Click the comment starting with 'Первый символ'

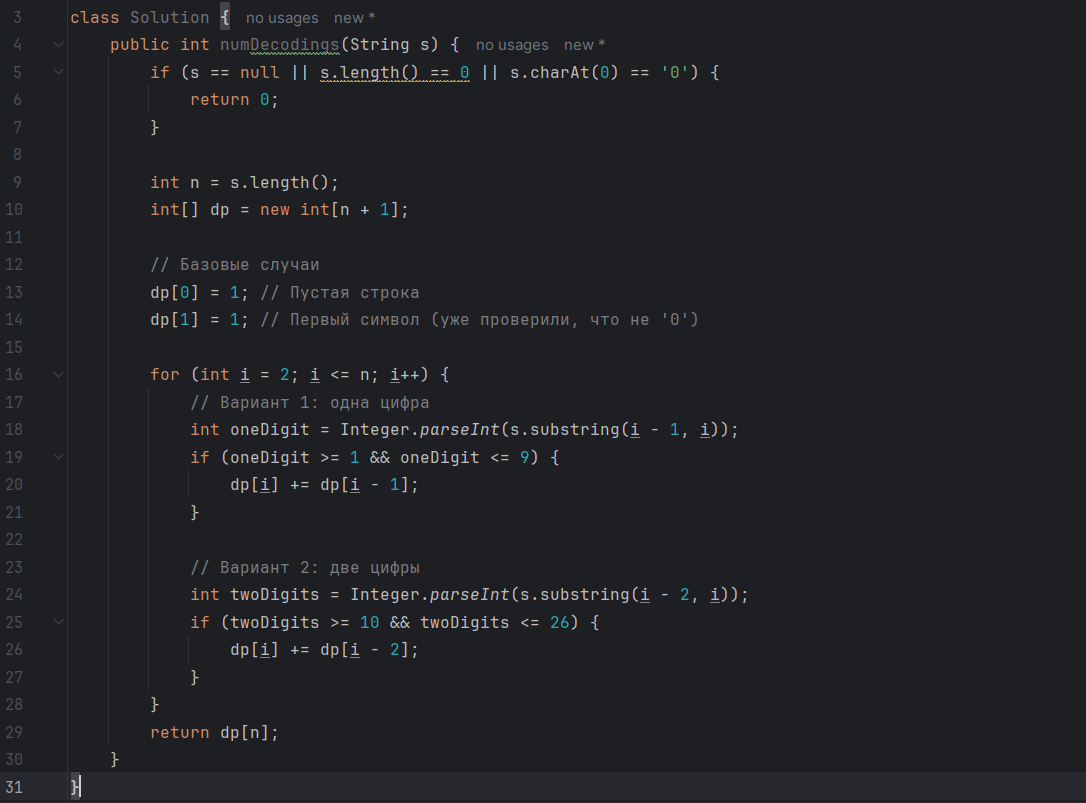click(x=479, y=319)
